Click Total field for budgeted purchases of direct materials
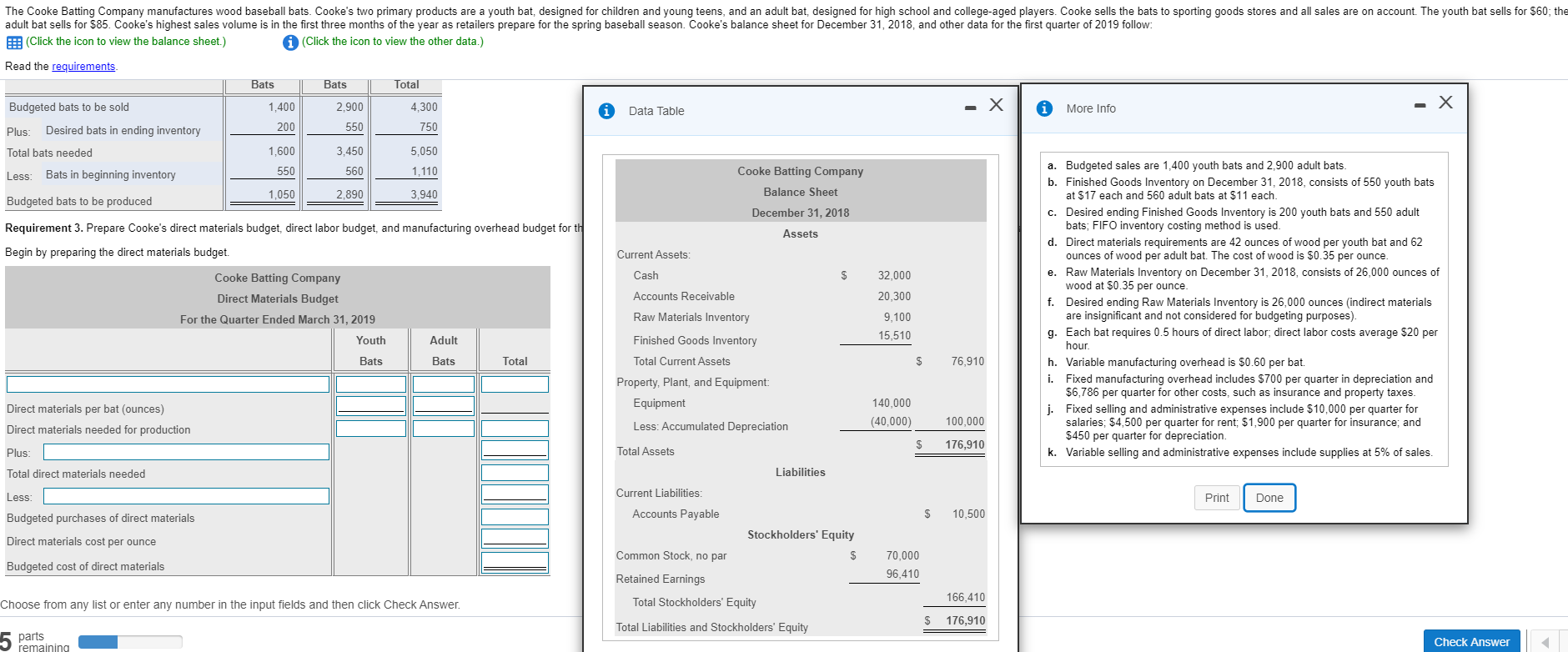This screenshot has width=1568, height=652. coord(515,517)
